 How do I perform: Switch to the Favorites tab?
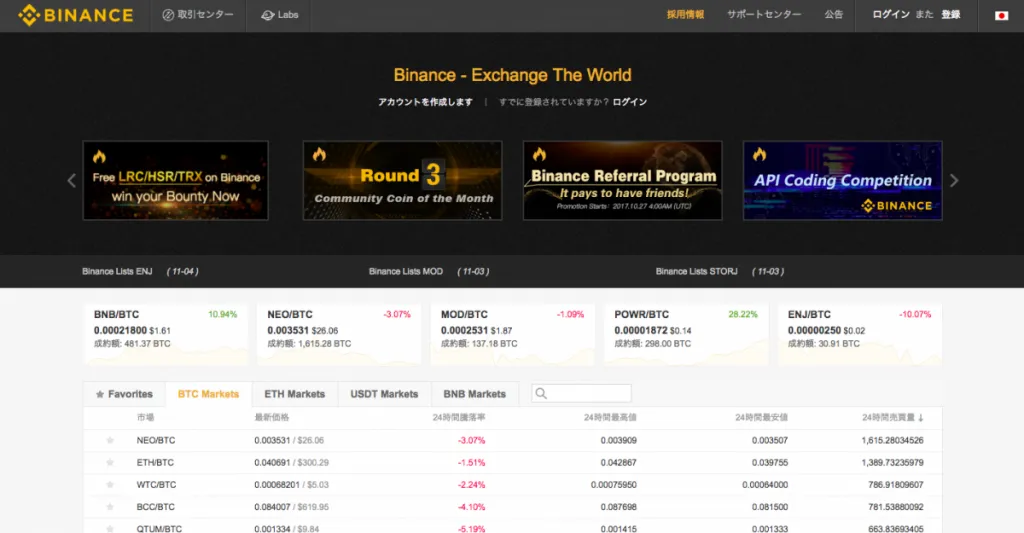(x=125, y=394)
